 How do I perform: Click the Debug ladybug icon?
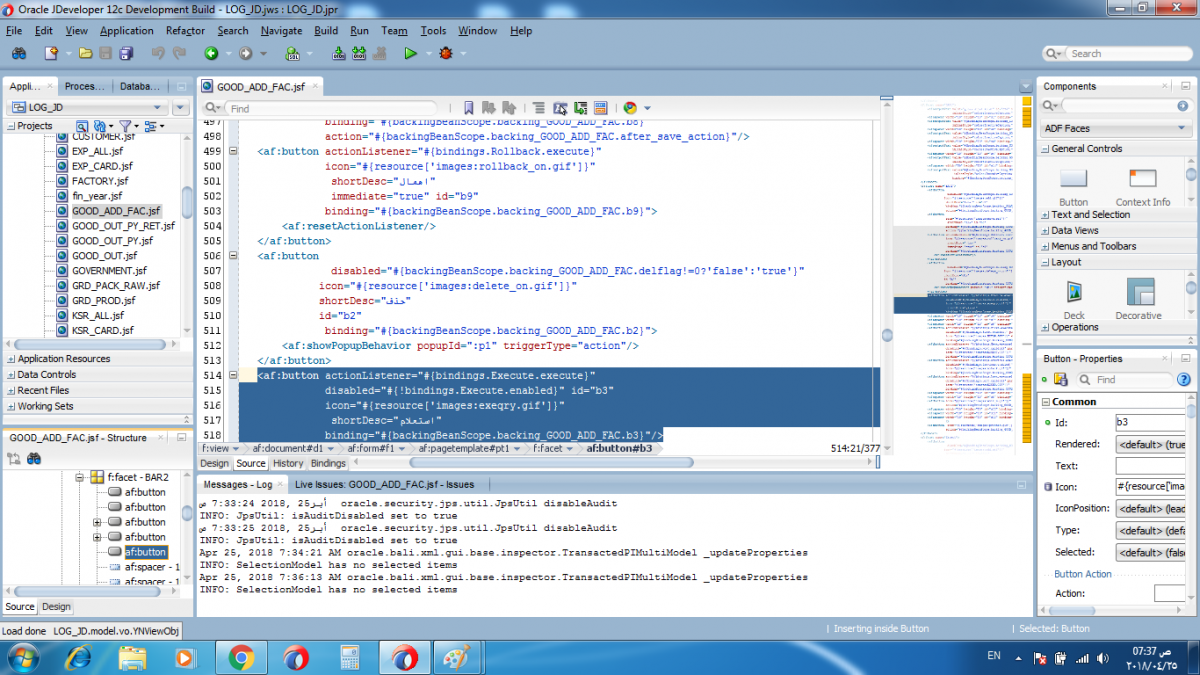tap(445, 53)
